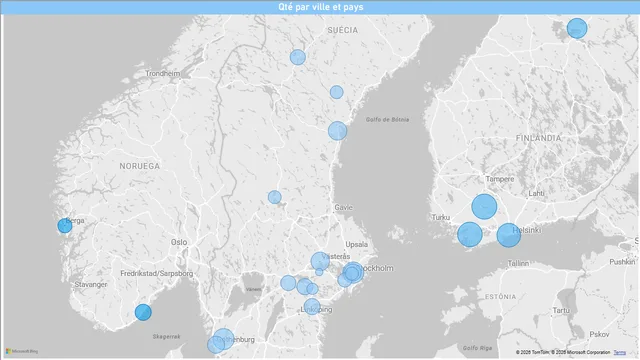Select the bubble on Västerås label
Image resolution: width=640 pixels, height=360 pixels.
click(320, 261)
